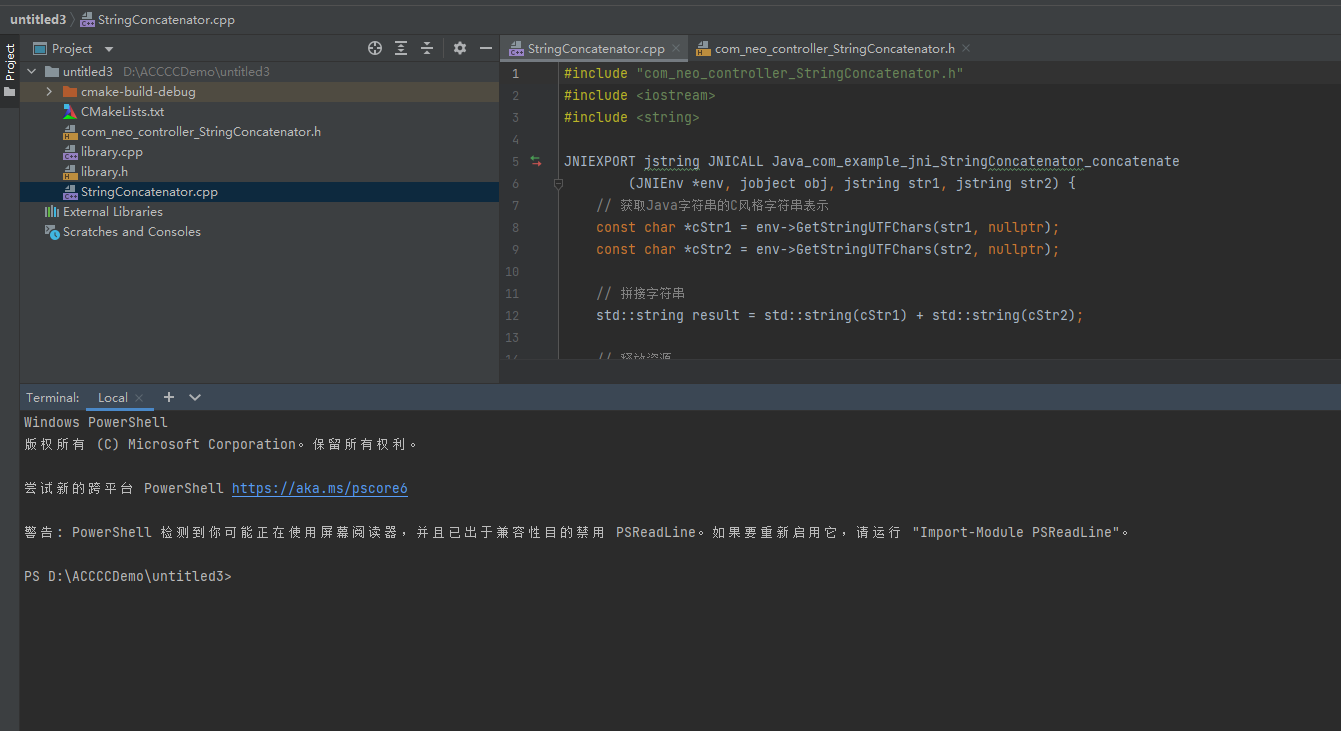Click the untitled3 breadcrumb in the navigation bar
The image size is (1341, 731).
pos(38,19)
